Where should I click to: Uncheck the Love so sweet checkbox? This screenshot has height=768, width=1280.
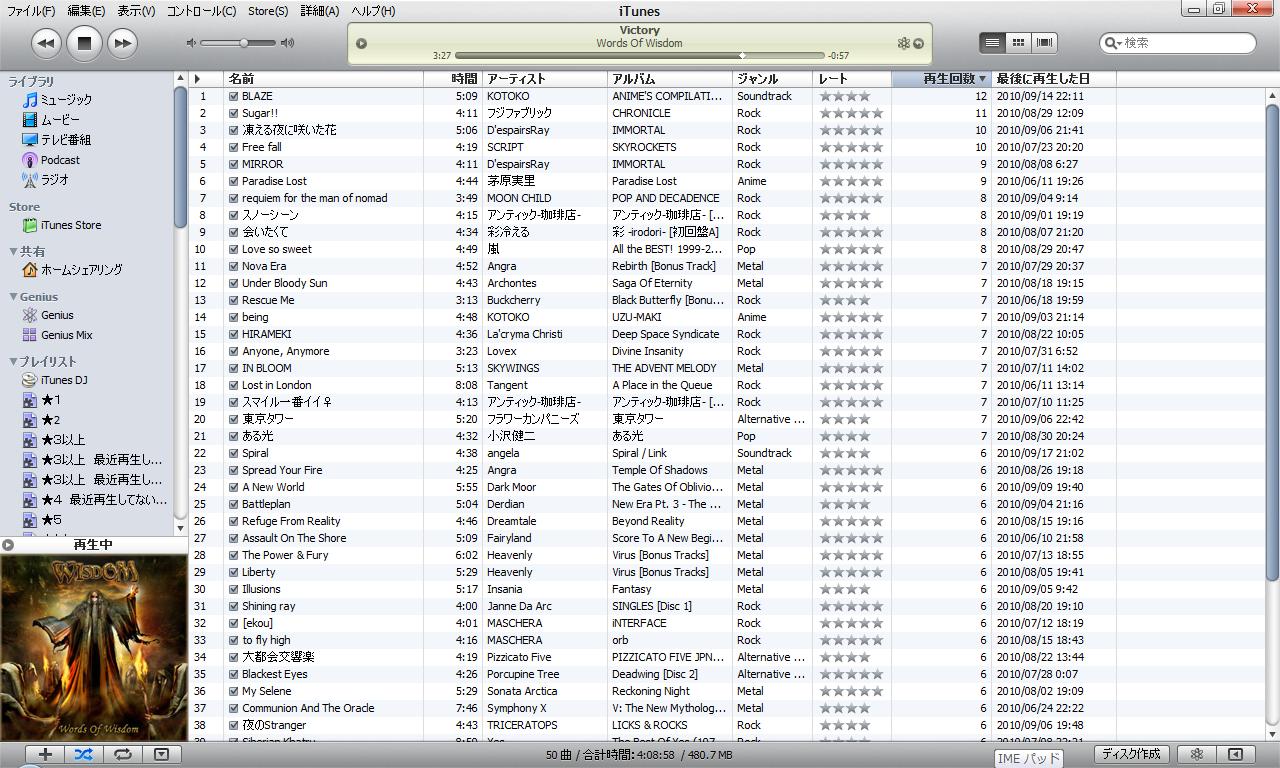(x=233, y=250)
